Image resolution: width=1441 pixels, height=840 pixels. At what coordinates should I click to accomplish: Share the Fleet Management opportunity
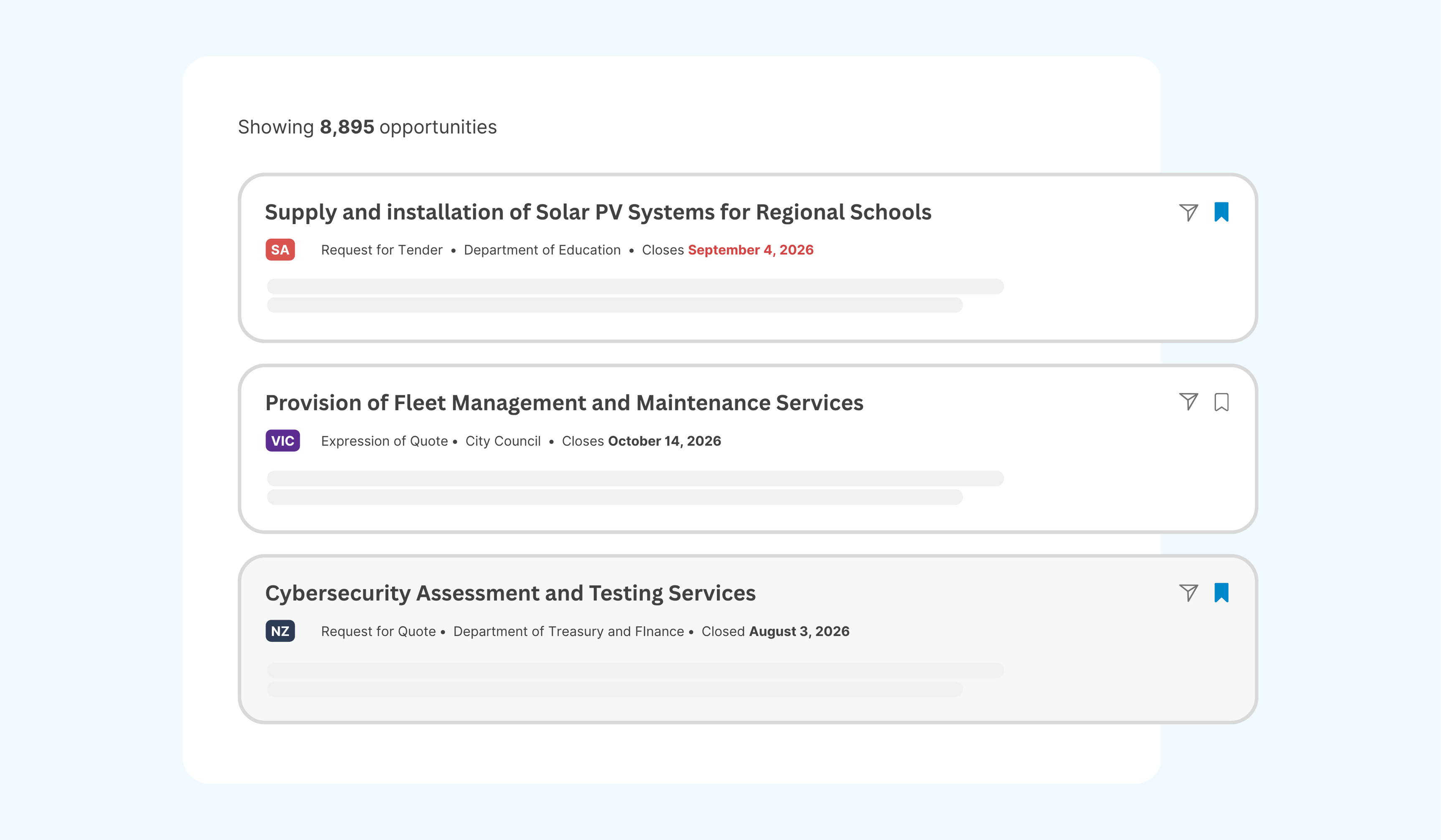(1188, 402)
